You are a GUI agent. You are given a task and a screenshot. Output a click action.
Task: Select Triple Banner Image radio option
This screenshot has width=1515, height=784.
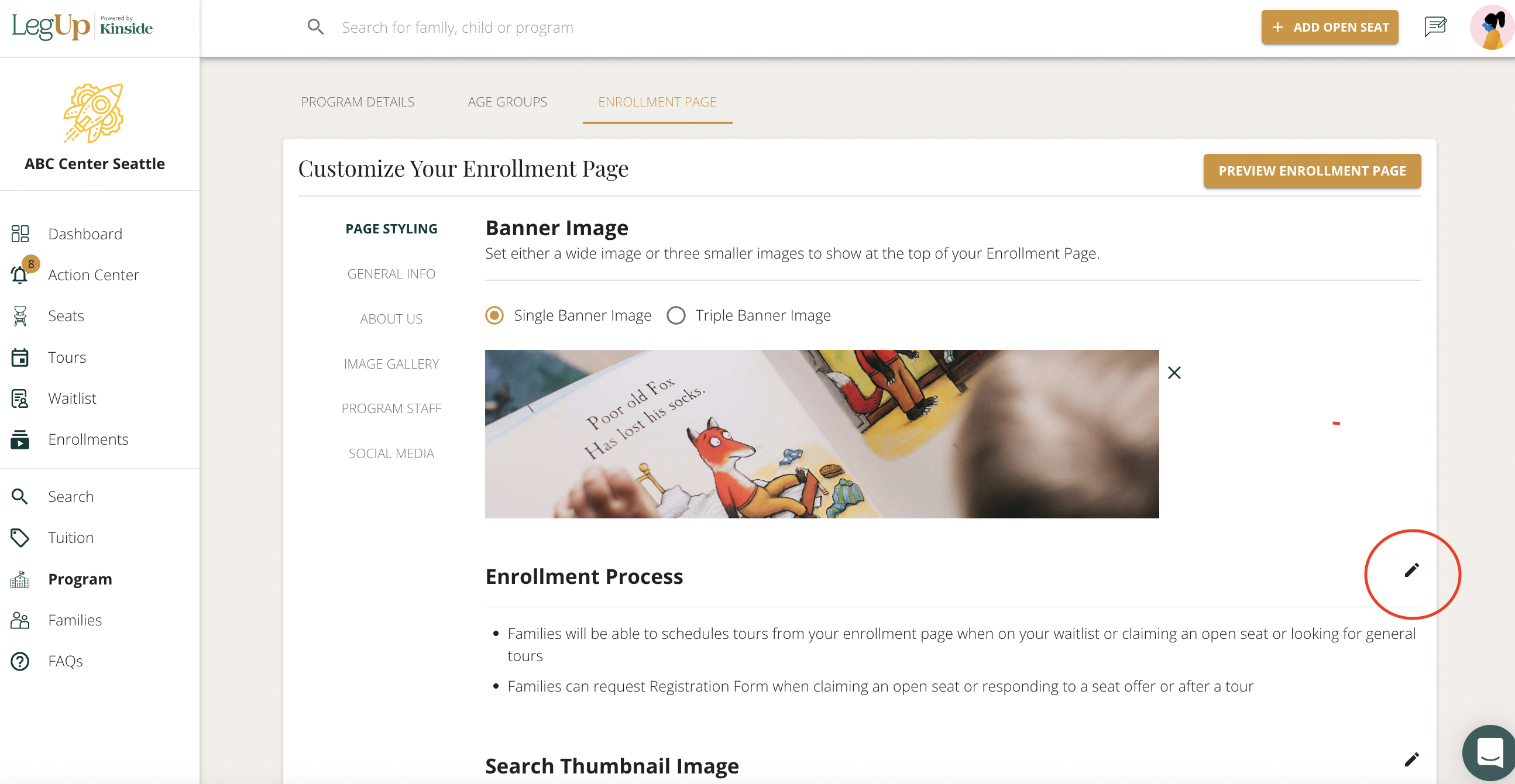click(x=676, y=315)
